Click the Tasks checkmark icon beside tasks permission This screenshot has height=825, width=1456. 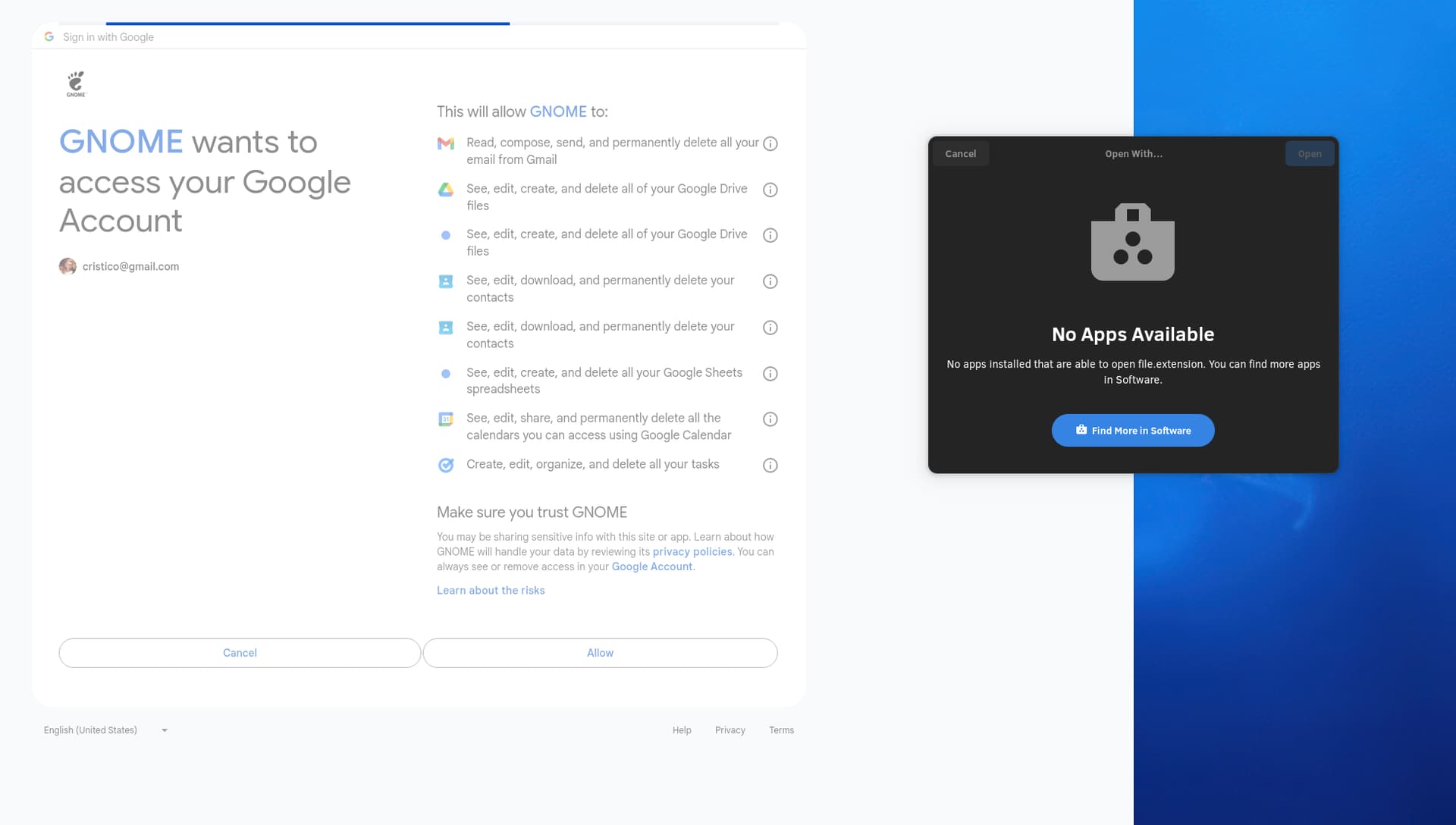pyautogui.click(x=446, y=465)
